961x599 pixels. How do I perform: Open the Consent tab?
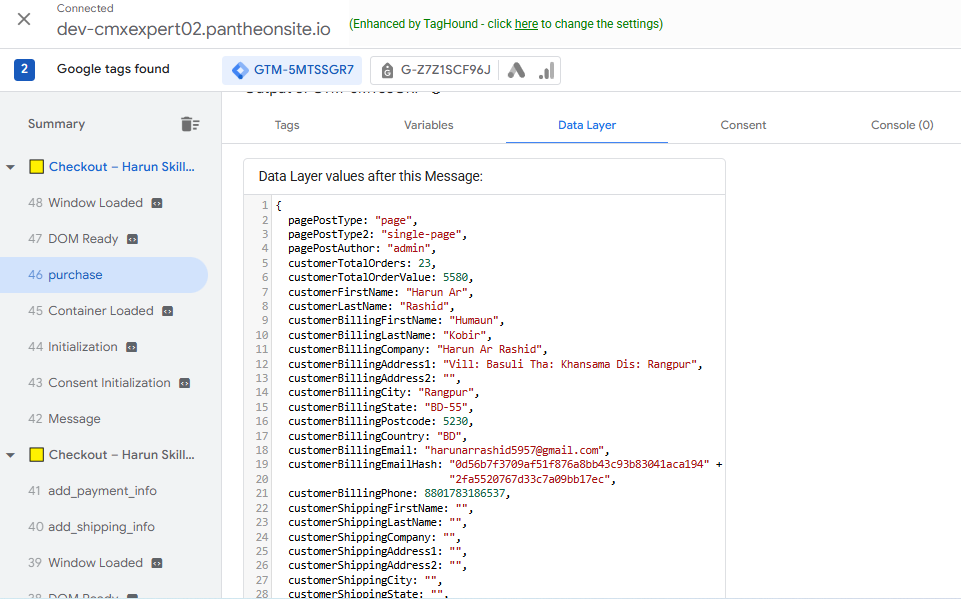(743, 125)
